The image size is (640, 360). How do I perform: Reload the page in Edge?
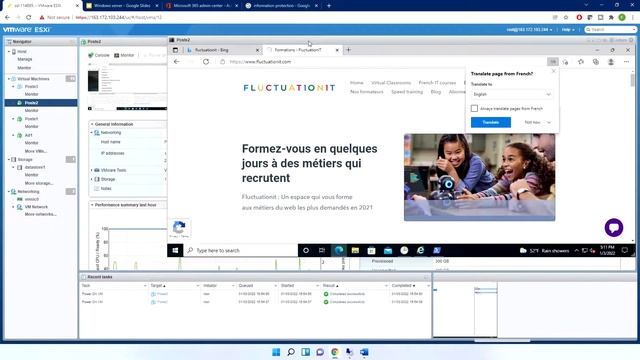pos(206,62)
